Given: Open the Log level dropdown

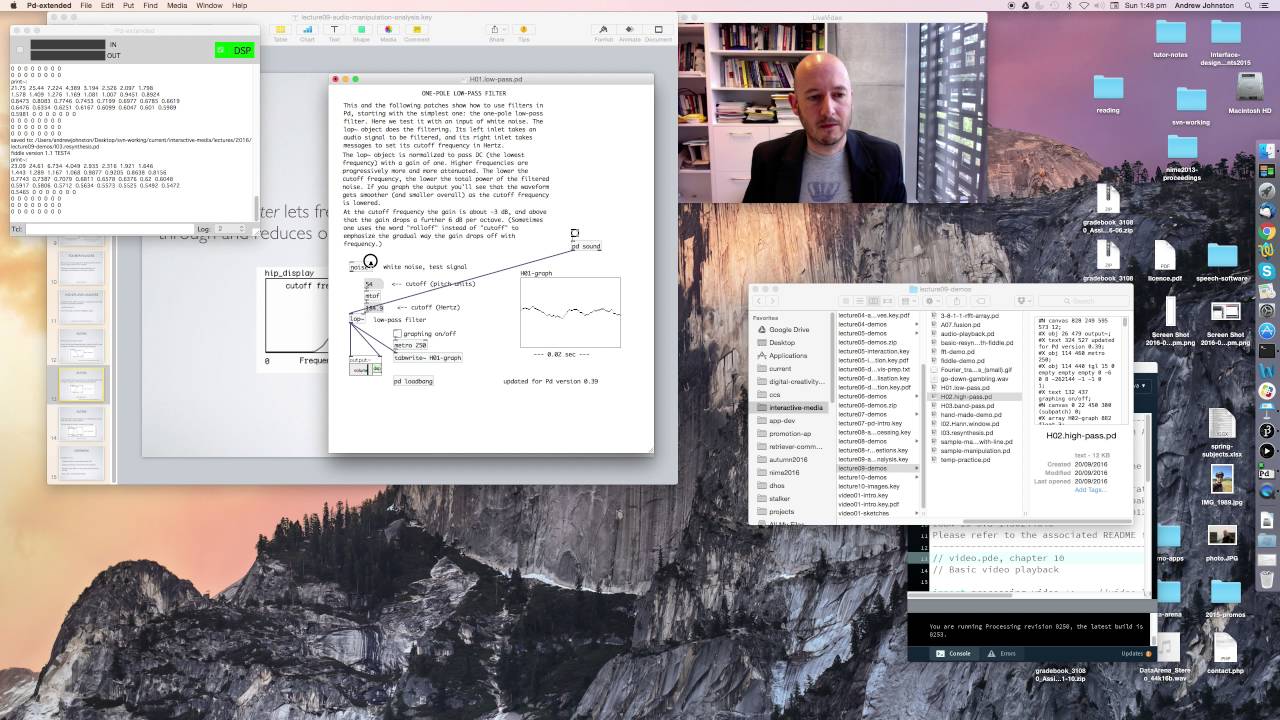Looking at the screenshot, I should pos(230,229).
